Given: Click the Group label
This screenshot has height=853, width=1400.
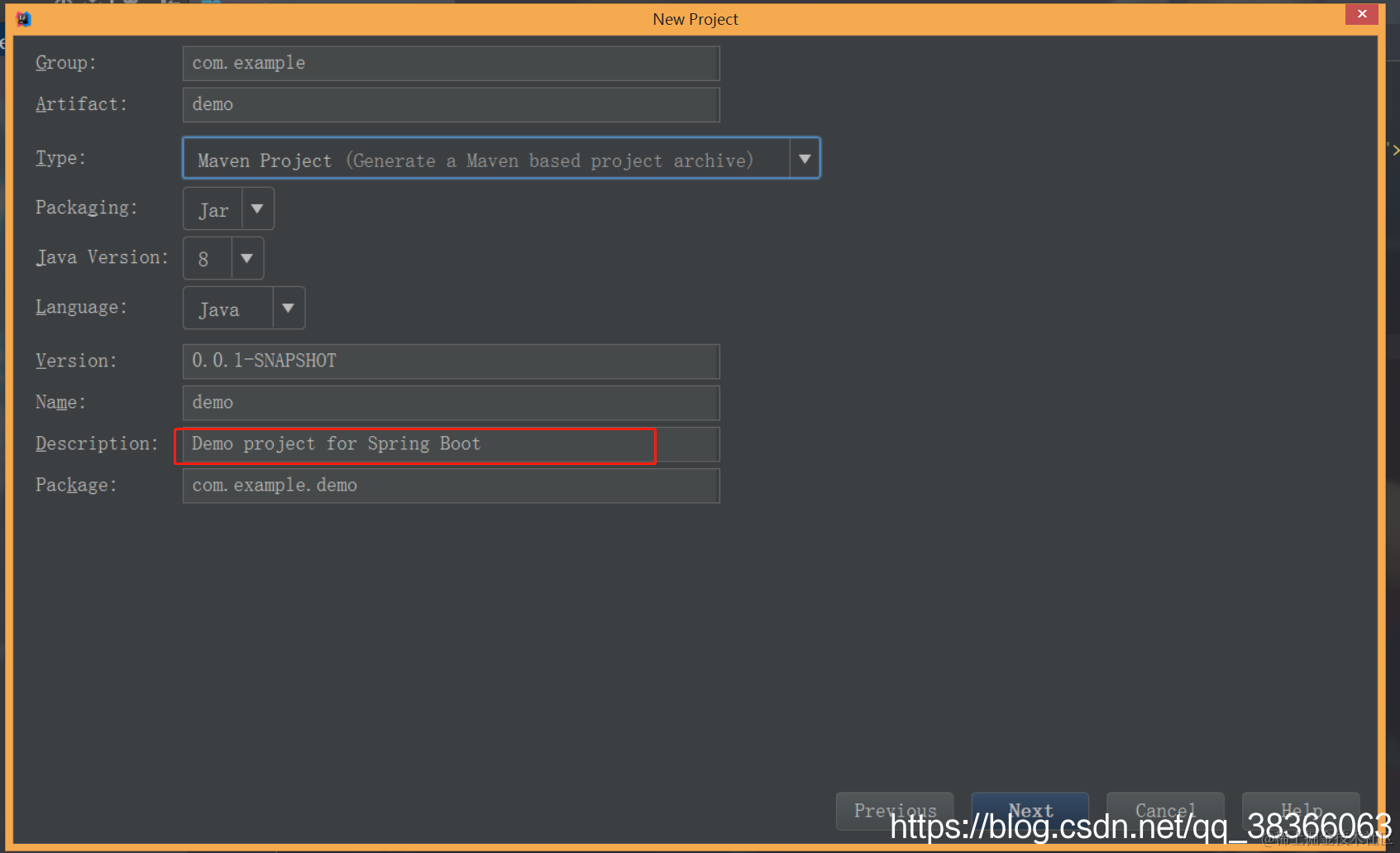Looking at the screenshot, I should [x=65, y=63].
